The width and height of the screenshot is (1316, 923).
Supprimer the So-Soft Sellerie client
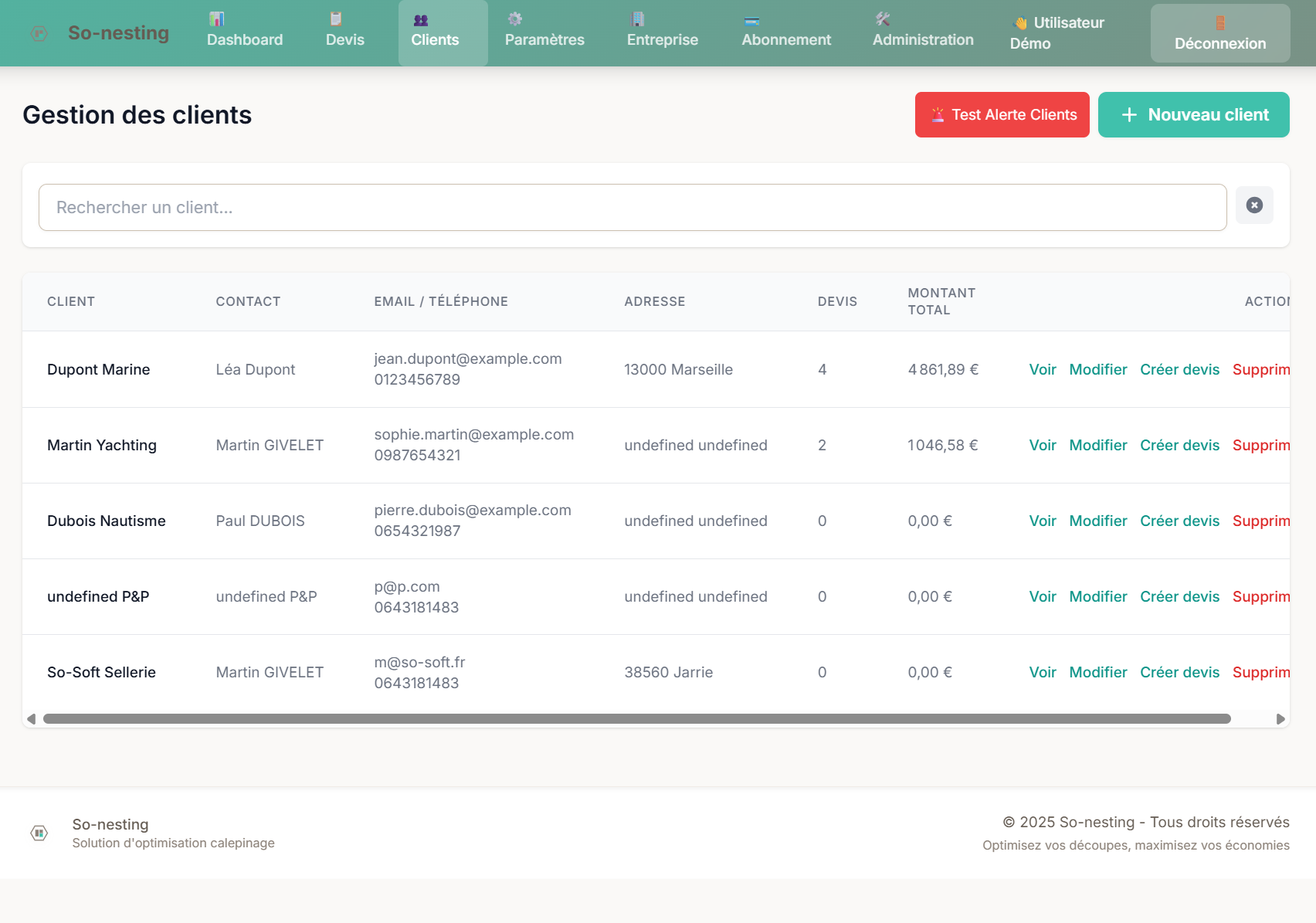1262,672
